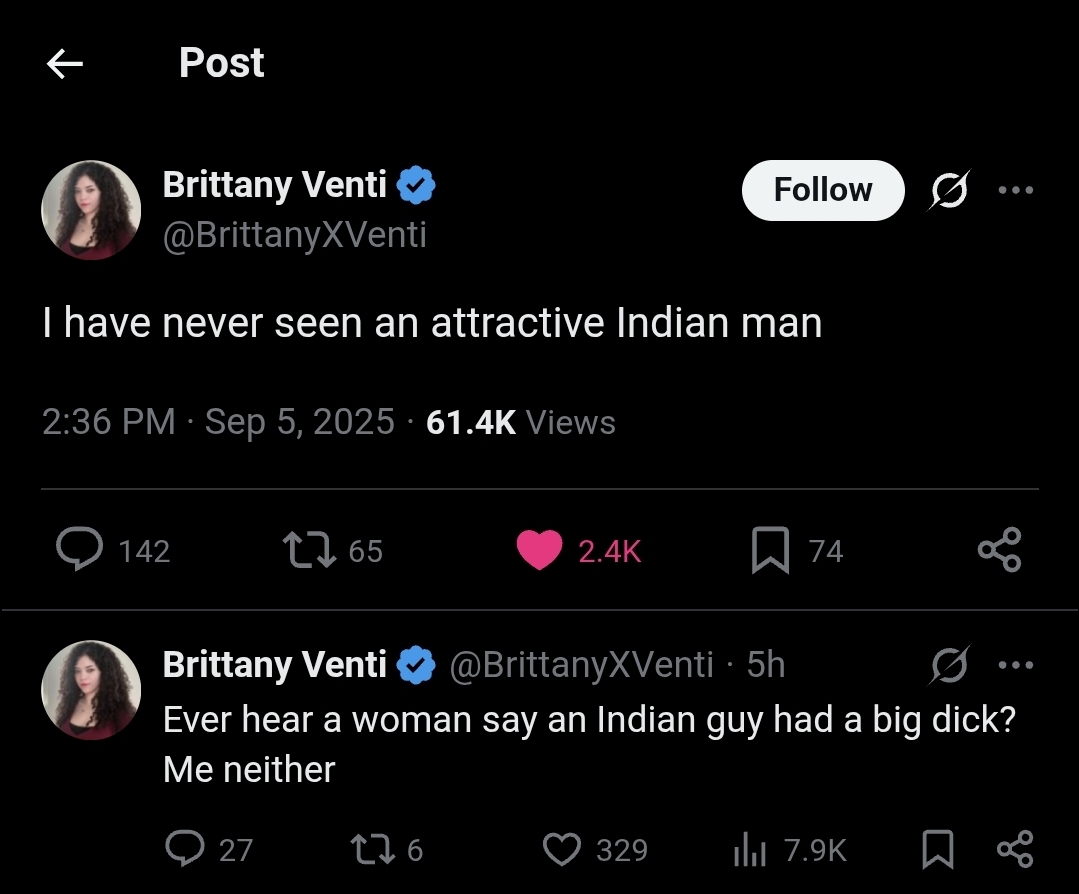The height and width of the screenshot is (894, 1079).
Task: Open the main post's profile picture
Action: click(x=91, y=210)
